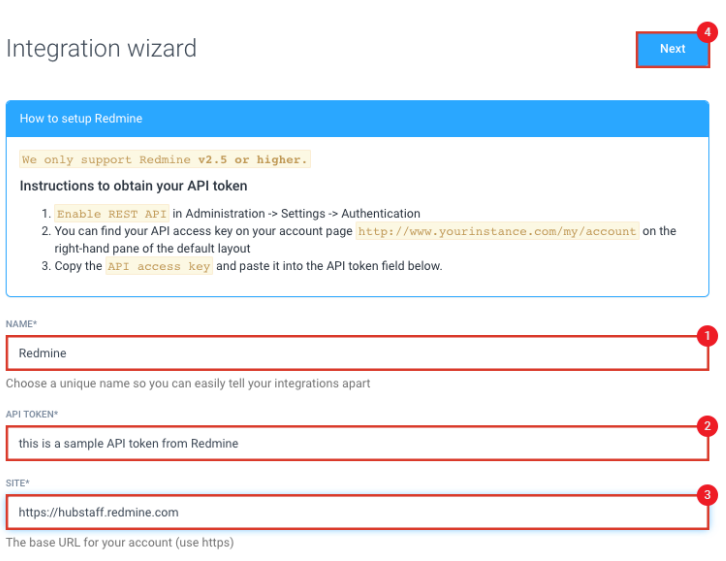Click the Redmine v2.5 or higher notice

164,160
